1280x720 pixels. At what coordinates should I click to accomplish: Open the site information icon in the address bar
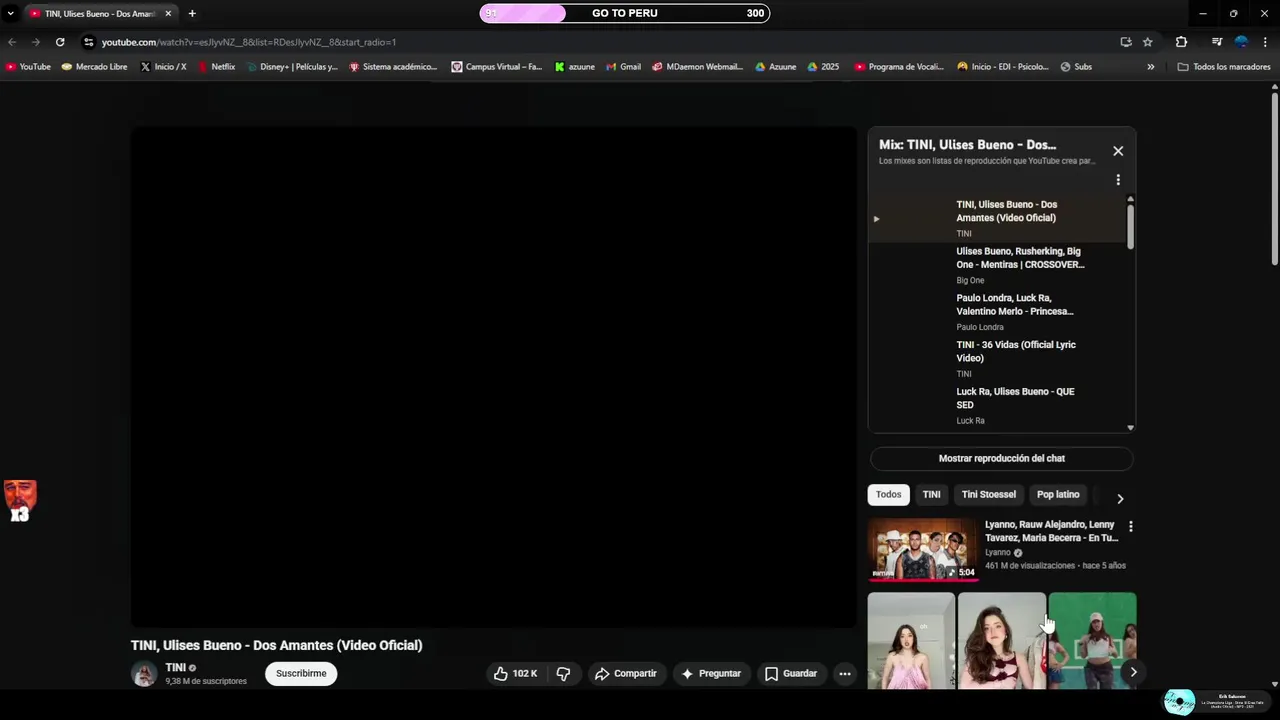[x=88, y=42]
